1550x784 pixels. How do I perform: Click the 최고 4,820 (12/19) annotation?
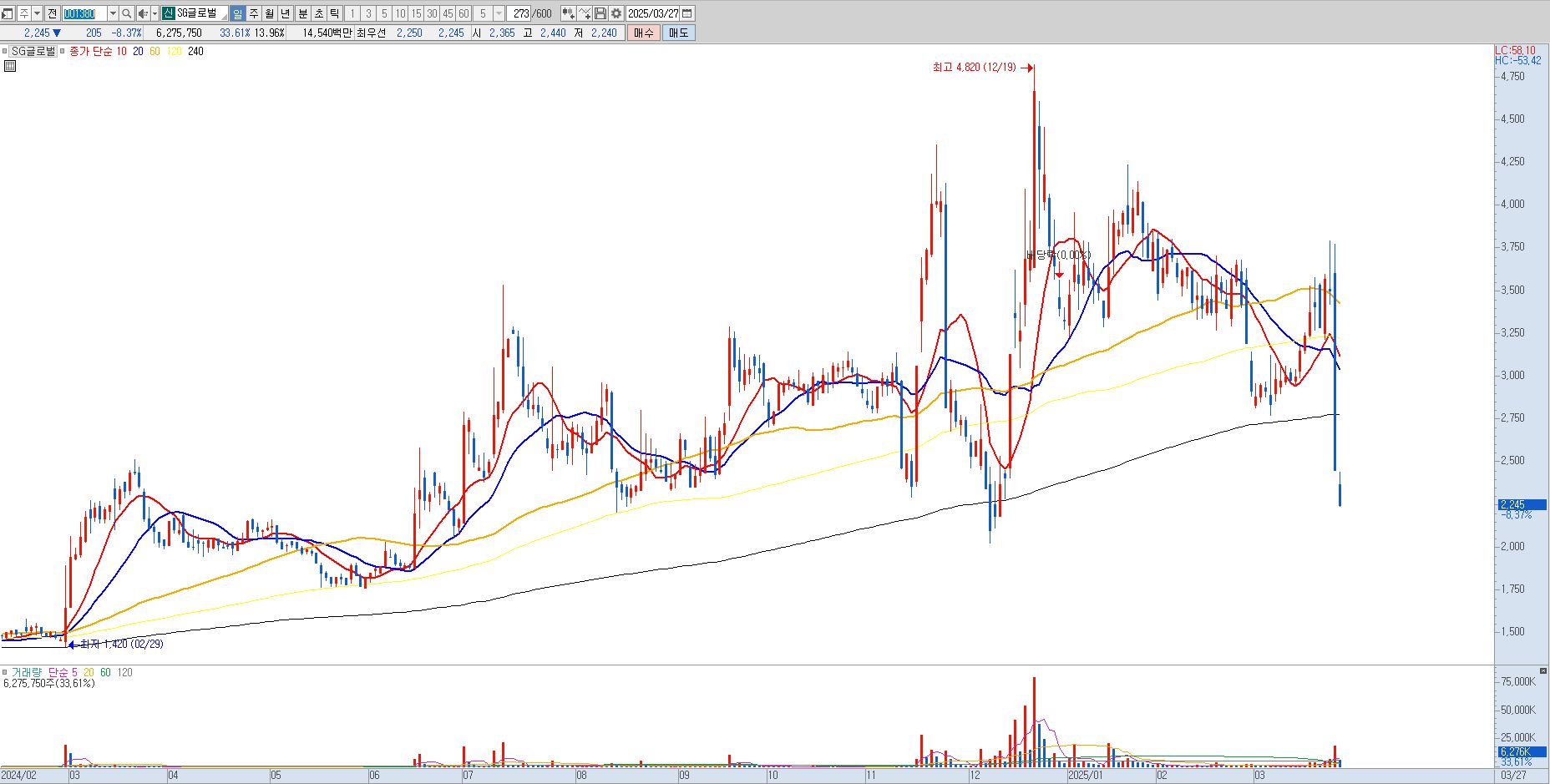click(x=974, y=68)
